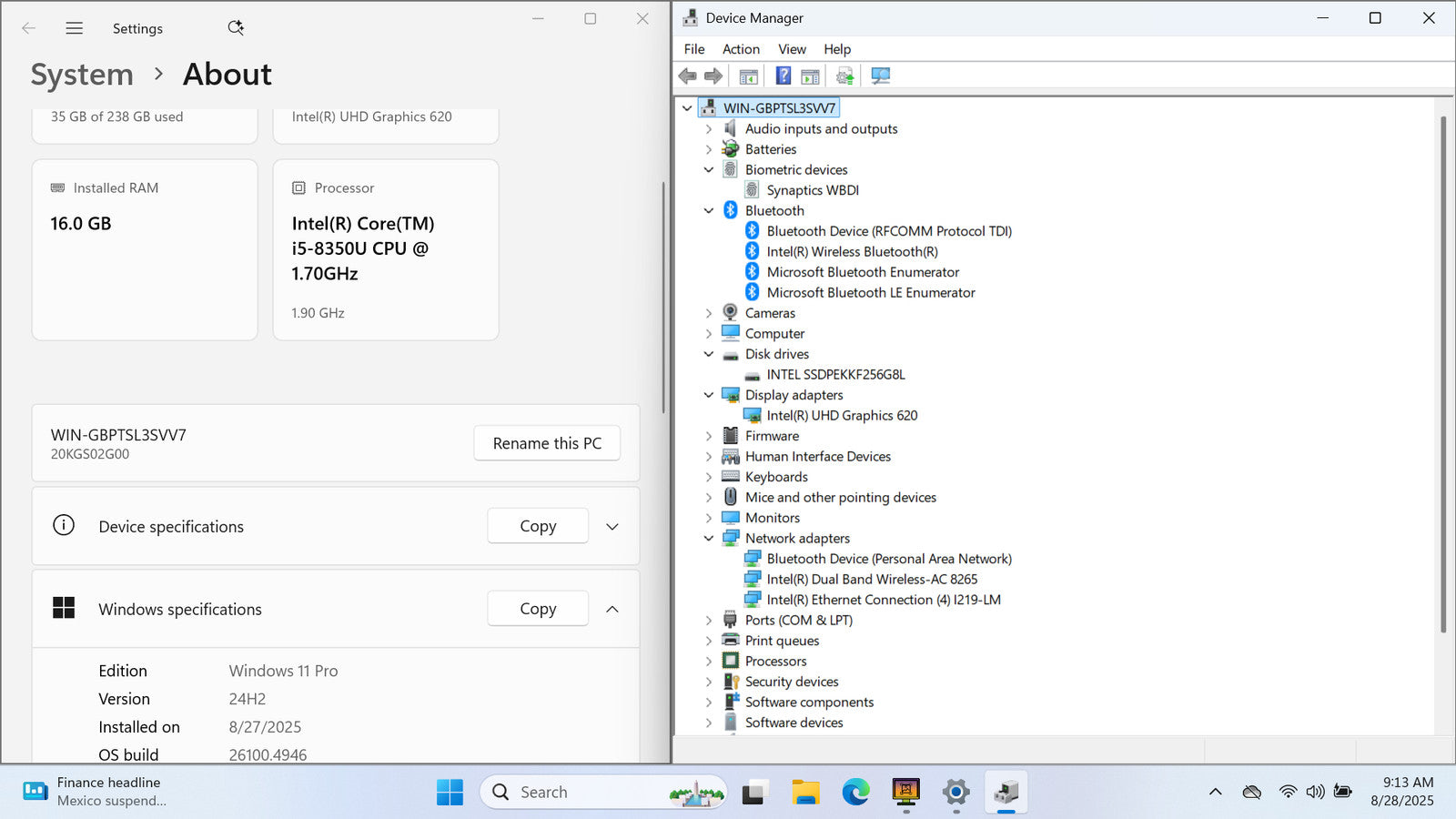Select the Security devices category
The height and width of the screenshot is (819, 1456).
click(x=792, y=682)
